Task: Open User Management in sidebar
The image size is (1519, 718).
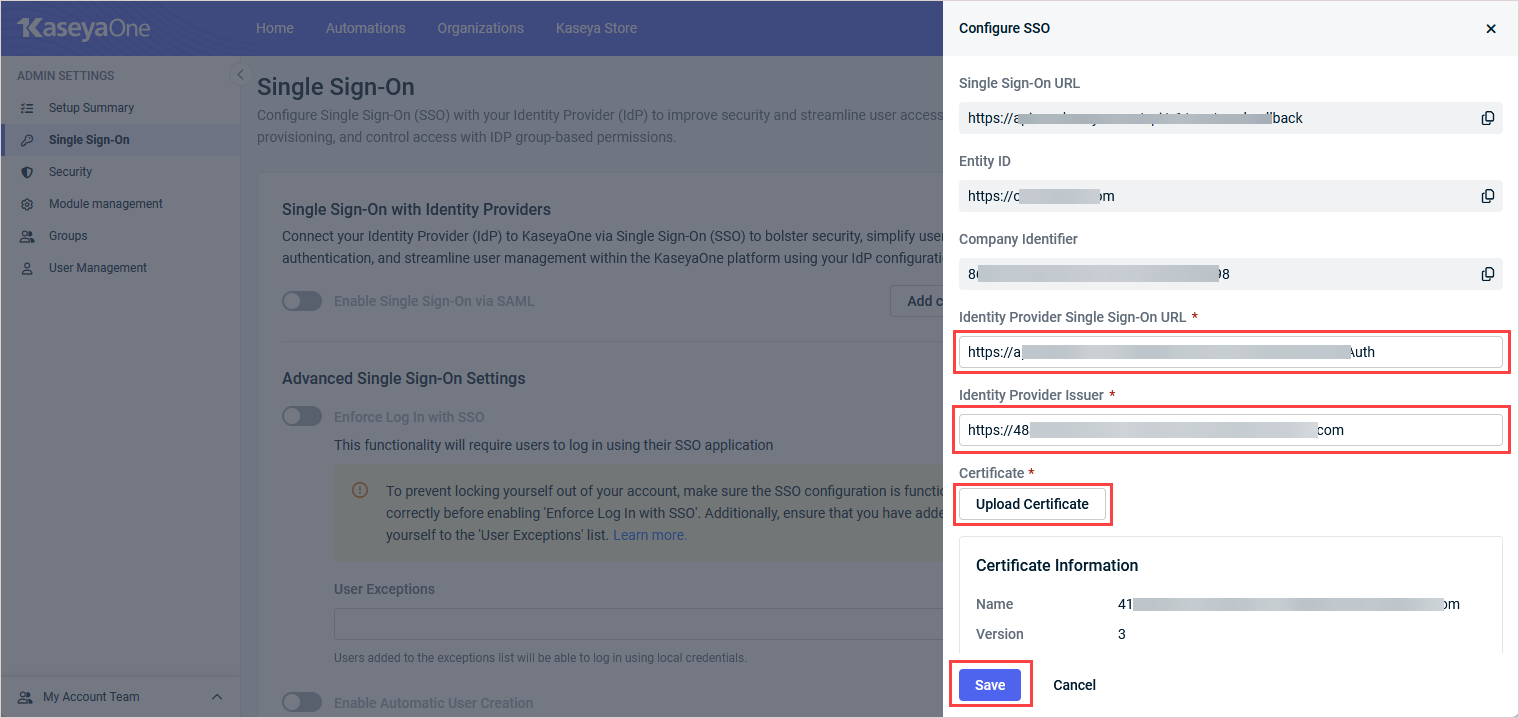Action: (97, 268)
